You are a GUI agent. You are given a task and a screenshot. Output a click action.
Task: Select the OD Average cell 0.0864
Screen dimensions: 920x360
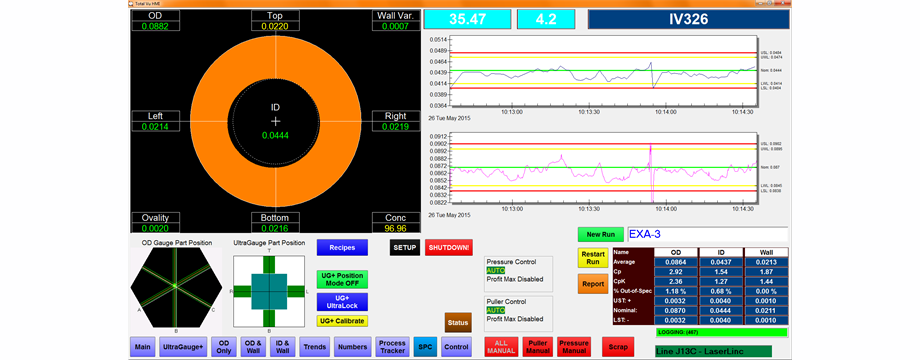pyautogui.click(x=676, y=262)
